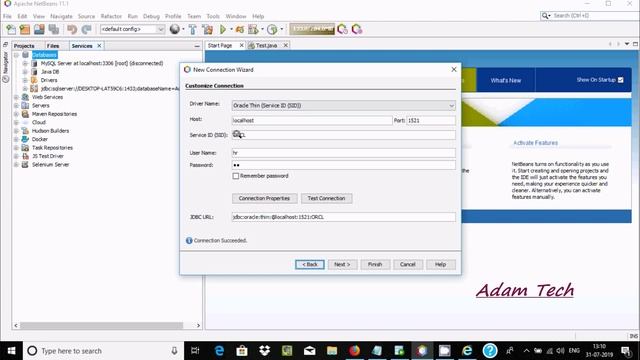Expand the Drivers node

25,80
